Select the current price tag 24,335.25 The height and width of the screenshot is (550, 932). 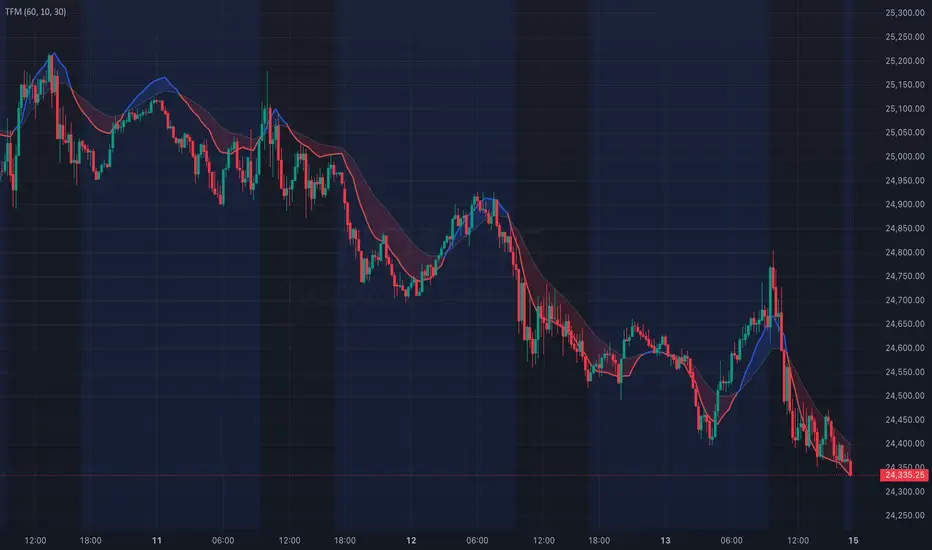(904, 475)
